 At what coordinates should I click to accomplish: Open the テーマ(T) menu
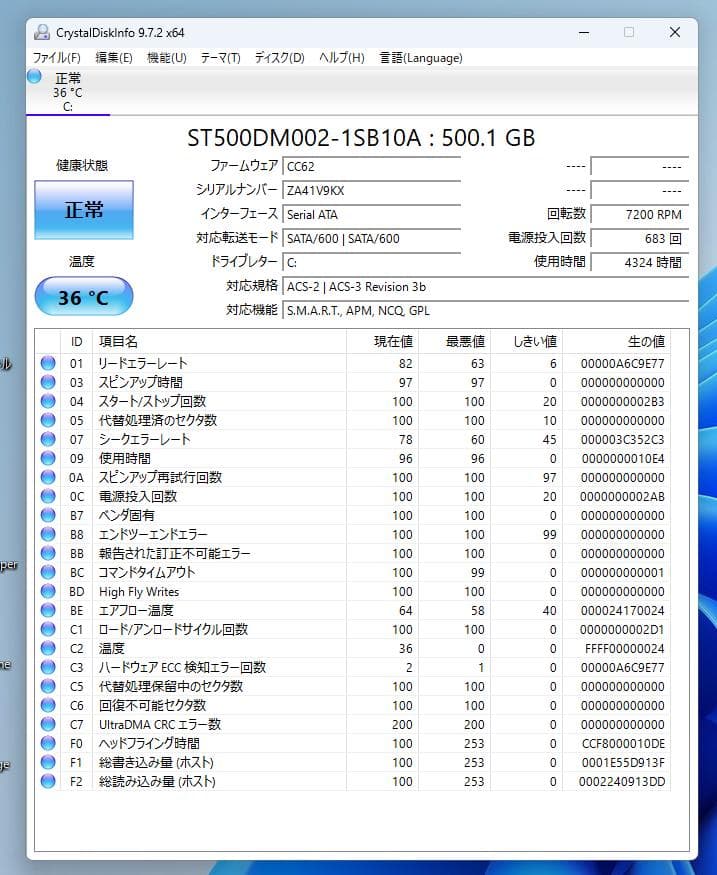click(x=220, y=57)
